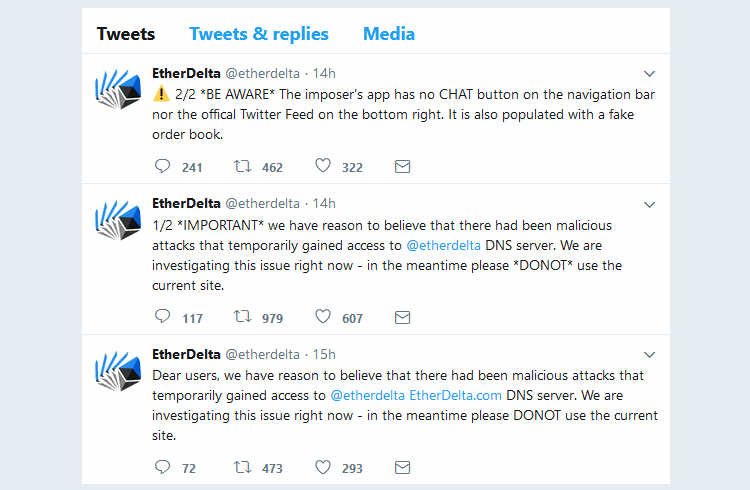This screenshot has height=490, width=750.
Task: Retweet the Dear users tweet
Action: click(242, 467)
